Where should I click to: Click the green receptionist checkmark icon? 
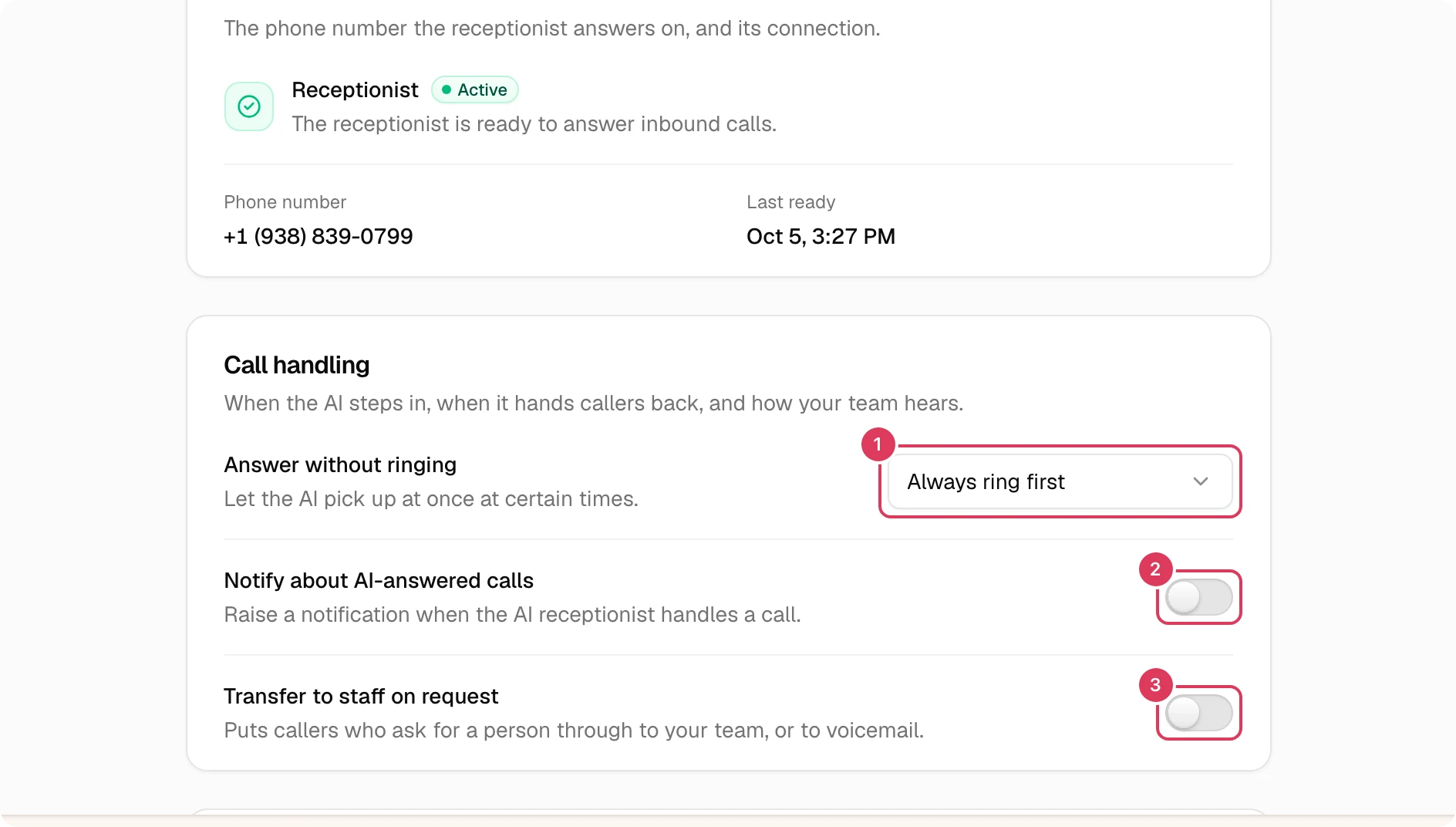coord(248,106)
